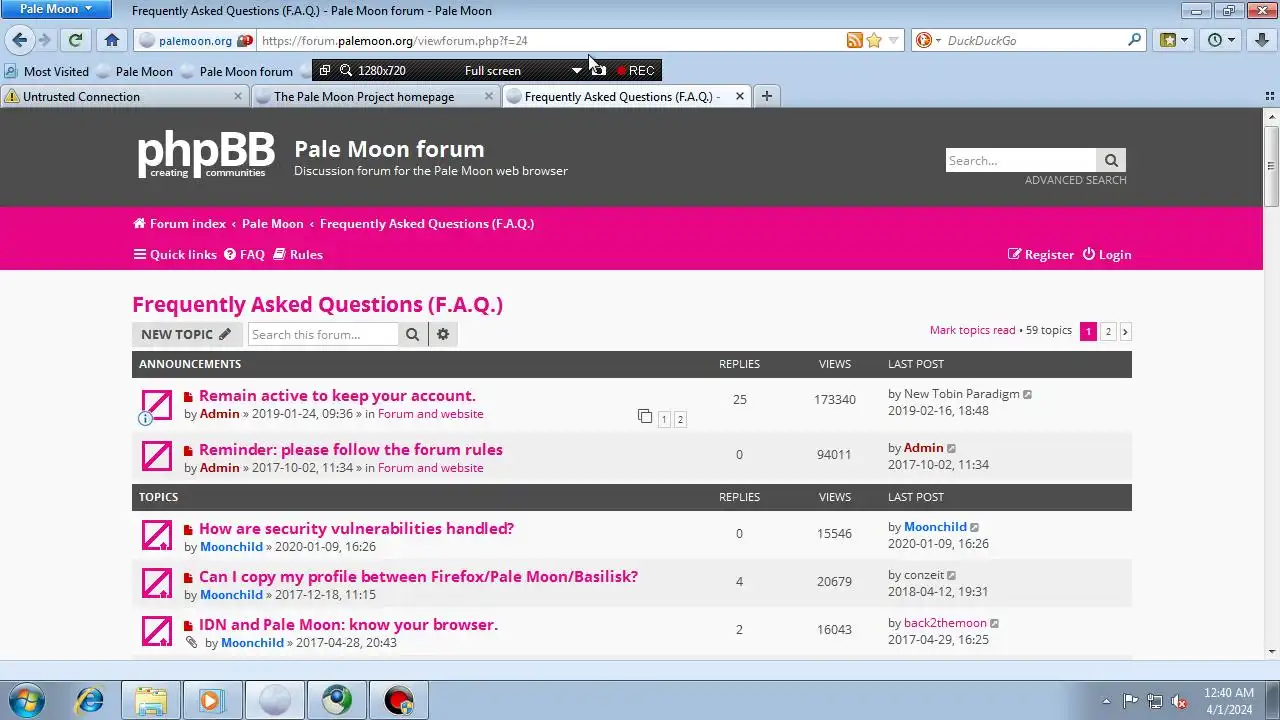The width and height of the screenshot is (1280, 720).
Task: Click the palemoon.org site identity button
Action: [x=194, y=40]
